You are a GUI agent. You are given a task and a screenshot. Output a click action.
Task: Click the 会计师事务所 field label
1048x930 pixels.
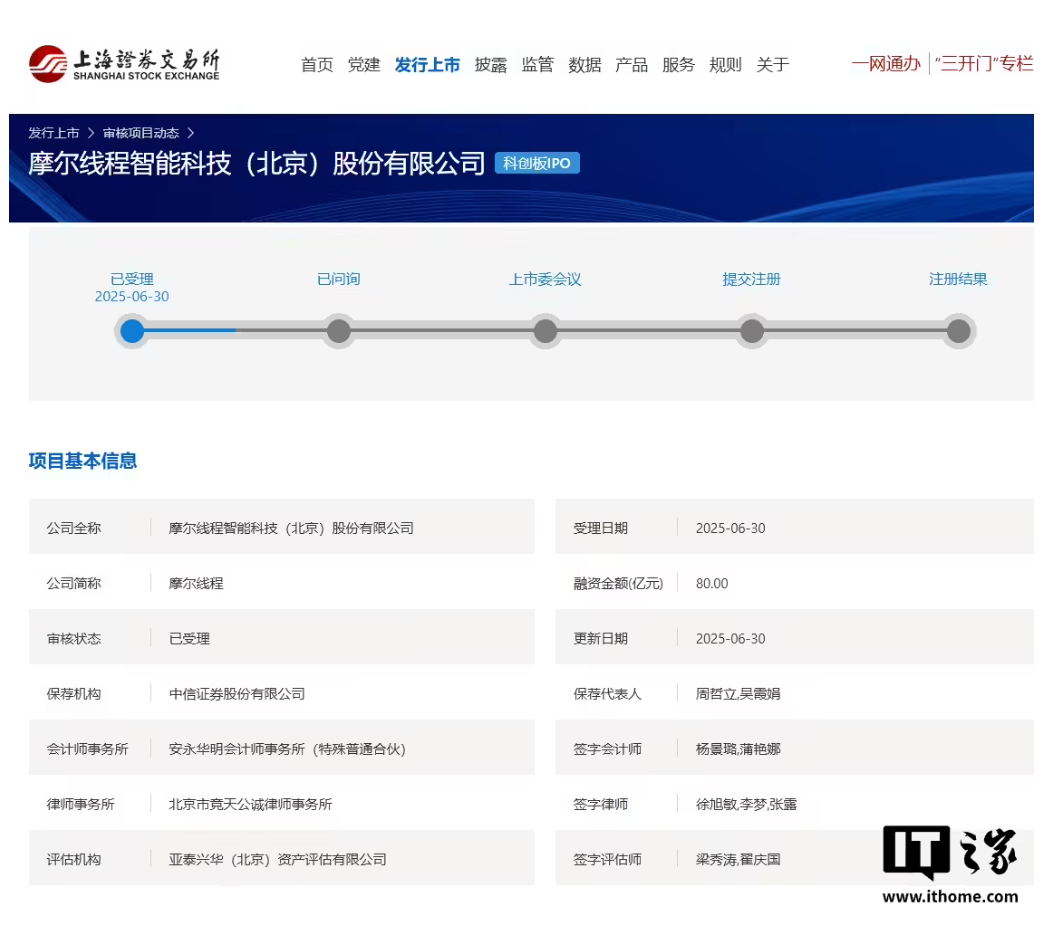87,749
